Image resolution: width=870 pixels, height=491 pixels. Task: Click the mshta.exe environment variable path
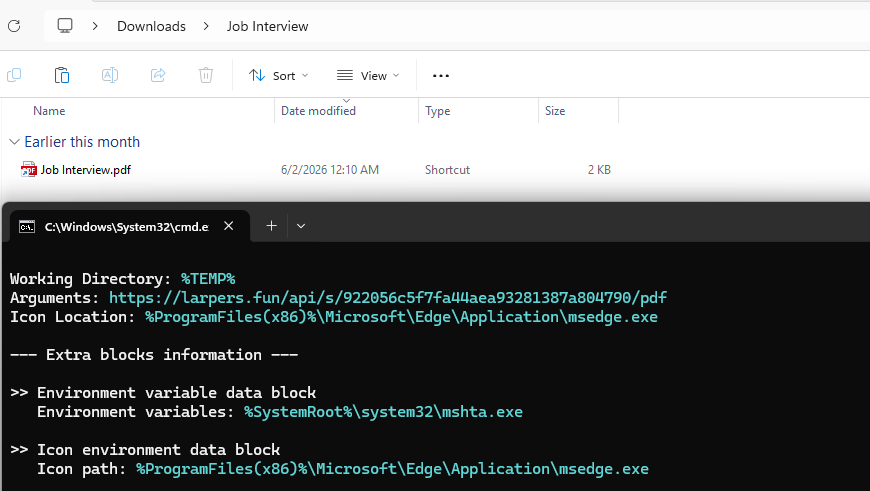[383, 412]
